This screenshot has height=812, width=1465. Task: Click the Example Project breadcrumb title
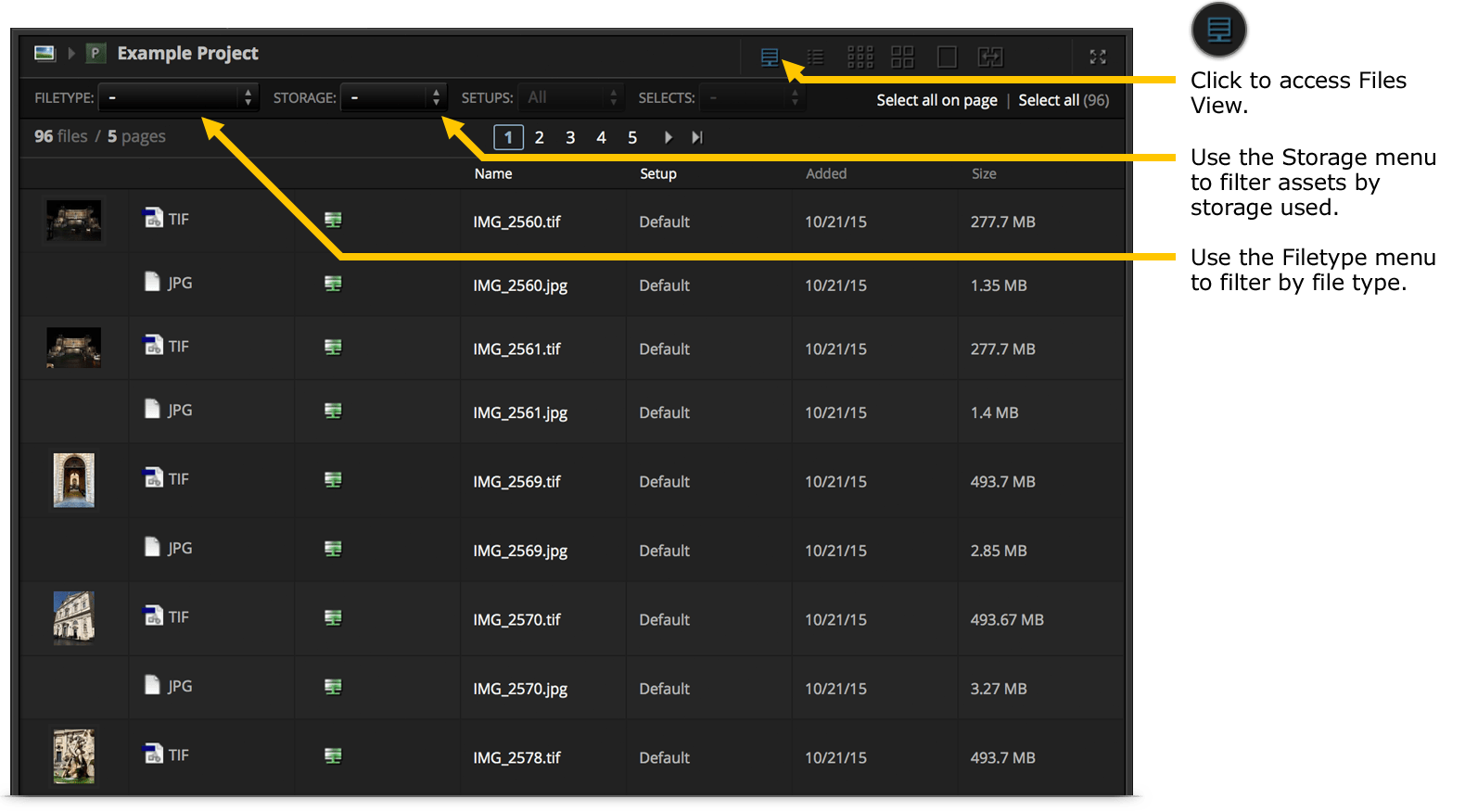coord(187,53)
